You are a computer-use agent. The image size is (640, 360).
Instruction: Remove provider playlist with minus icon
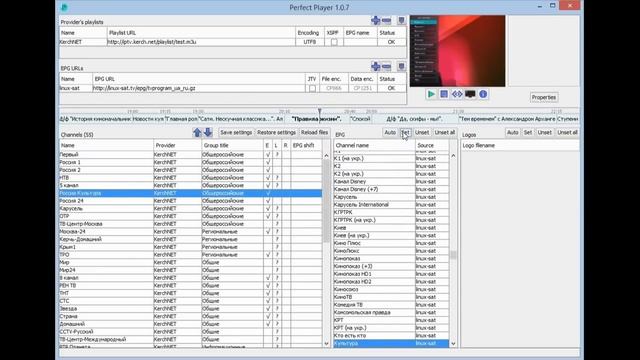point(386,20)
